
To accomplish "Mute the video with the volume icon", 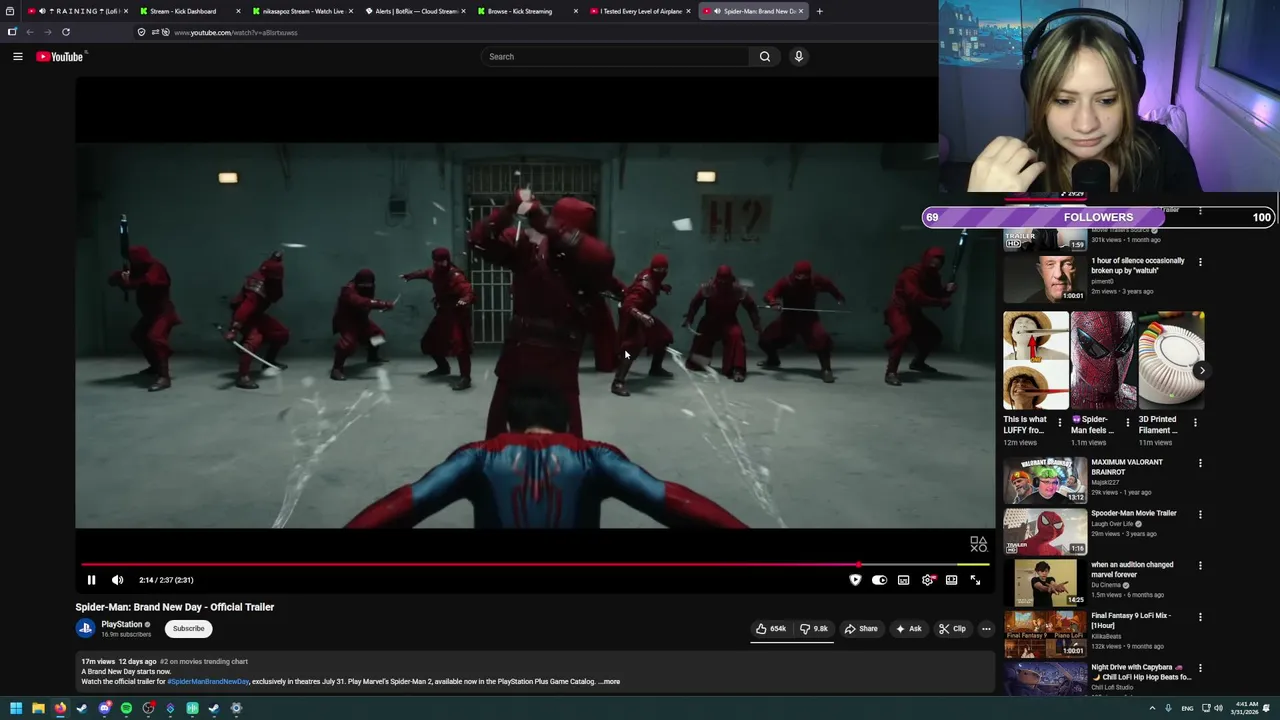I will (118, 580).
